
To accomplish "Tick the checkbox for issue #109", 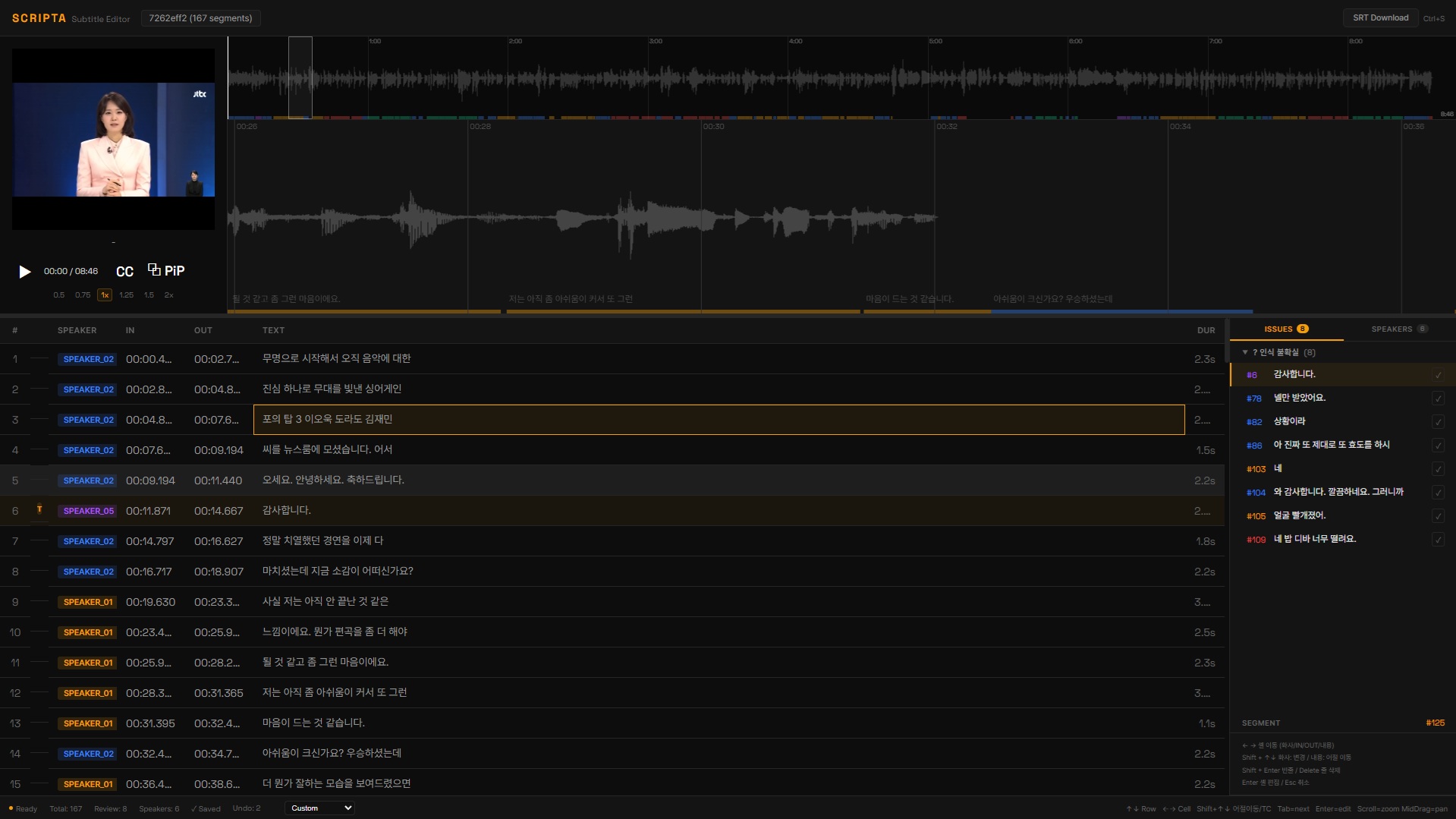I will click(1438, 540).
